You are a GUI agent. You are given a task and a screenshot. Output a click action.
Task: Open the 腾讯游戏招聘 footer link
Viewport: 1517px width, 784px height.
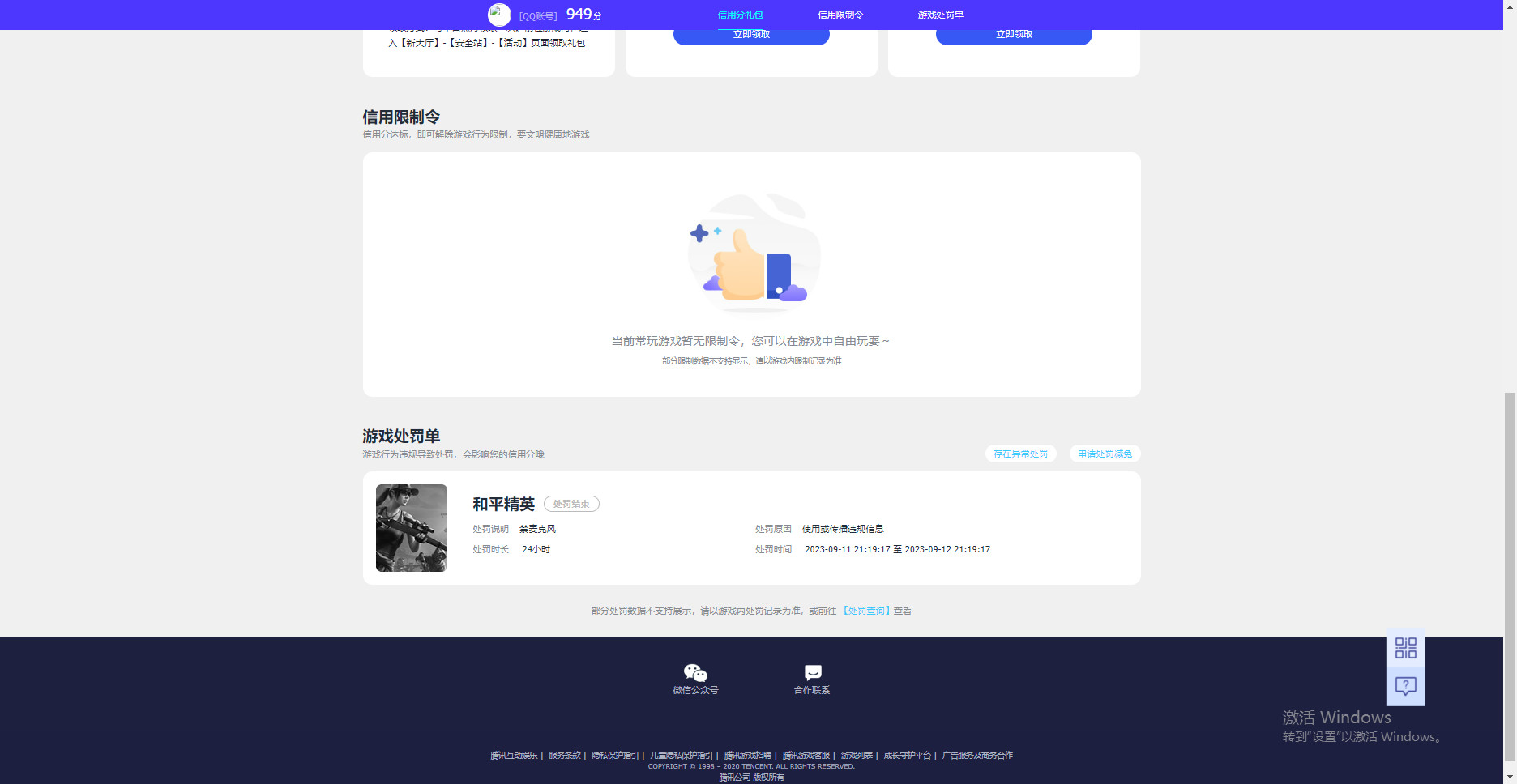(748, 756)
